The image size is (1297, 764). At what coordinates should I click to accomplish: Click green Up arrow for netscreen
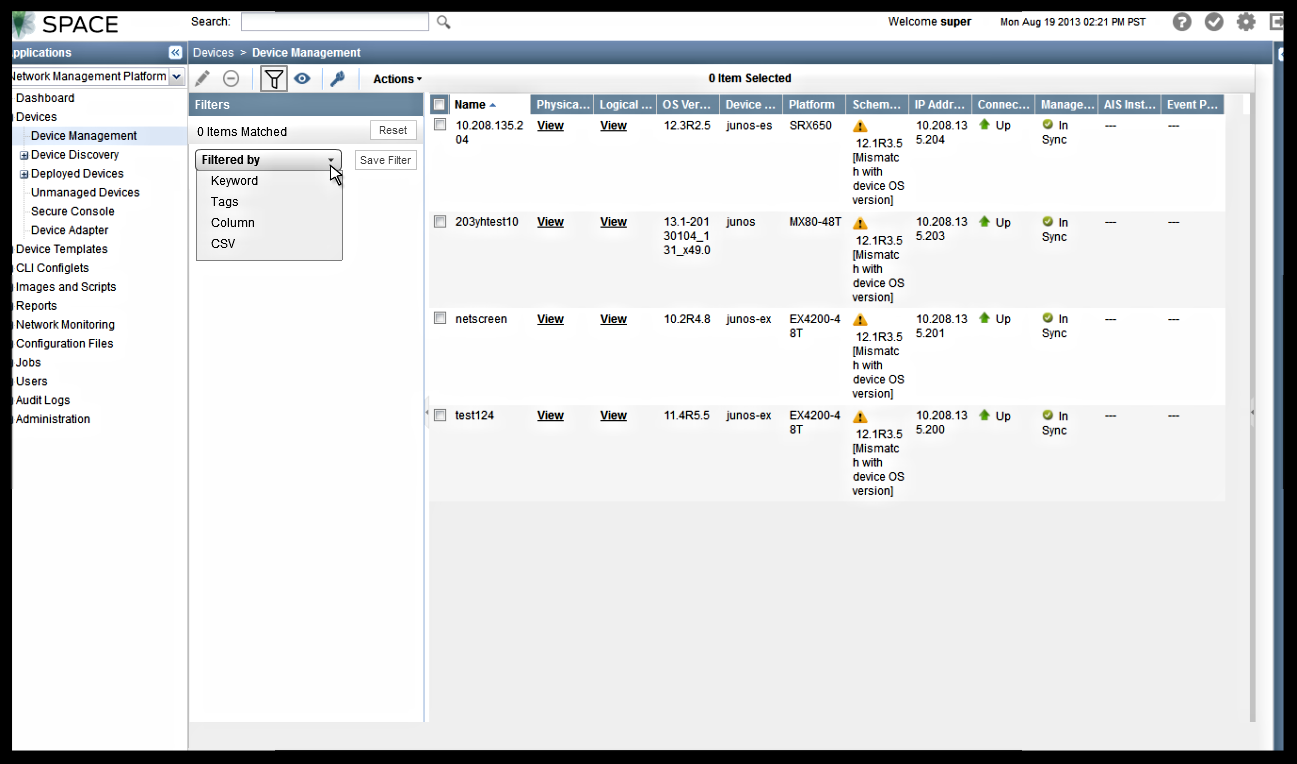coord(984,318)
